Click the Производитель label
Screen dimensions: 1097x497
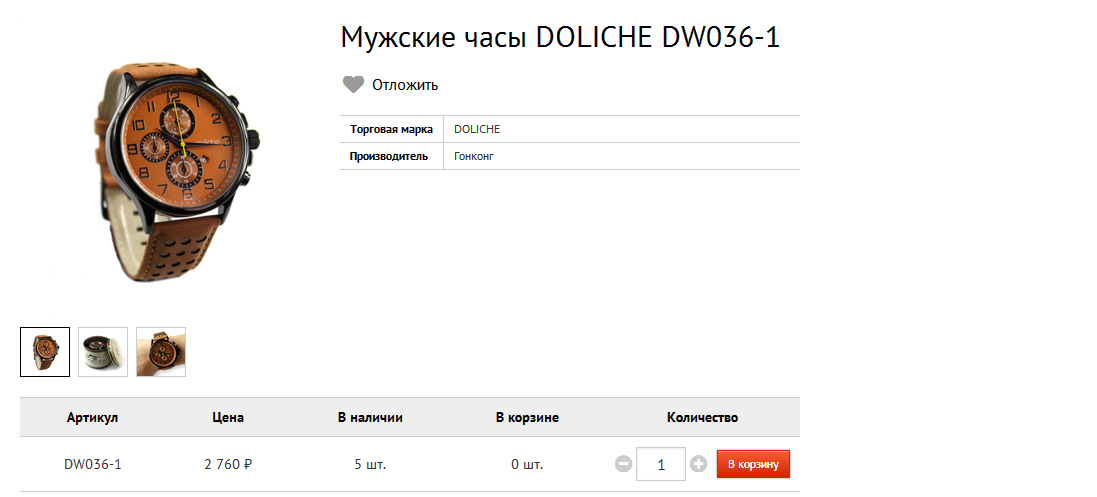[x=389, y=156]
